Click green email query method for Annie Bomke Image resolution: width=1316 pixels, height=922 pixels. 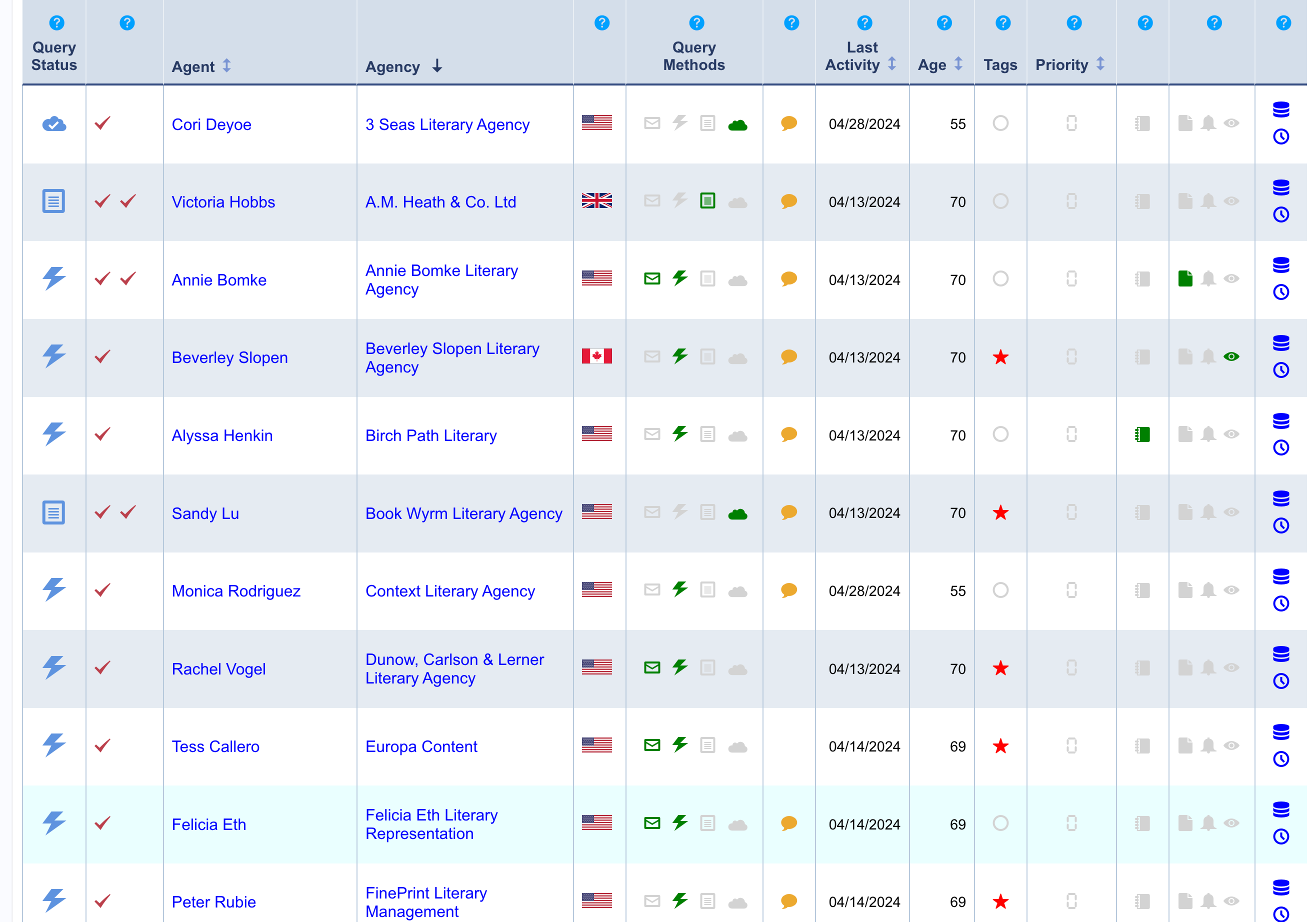(652, 278)
